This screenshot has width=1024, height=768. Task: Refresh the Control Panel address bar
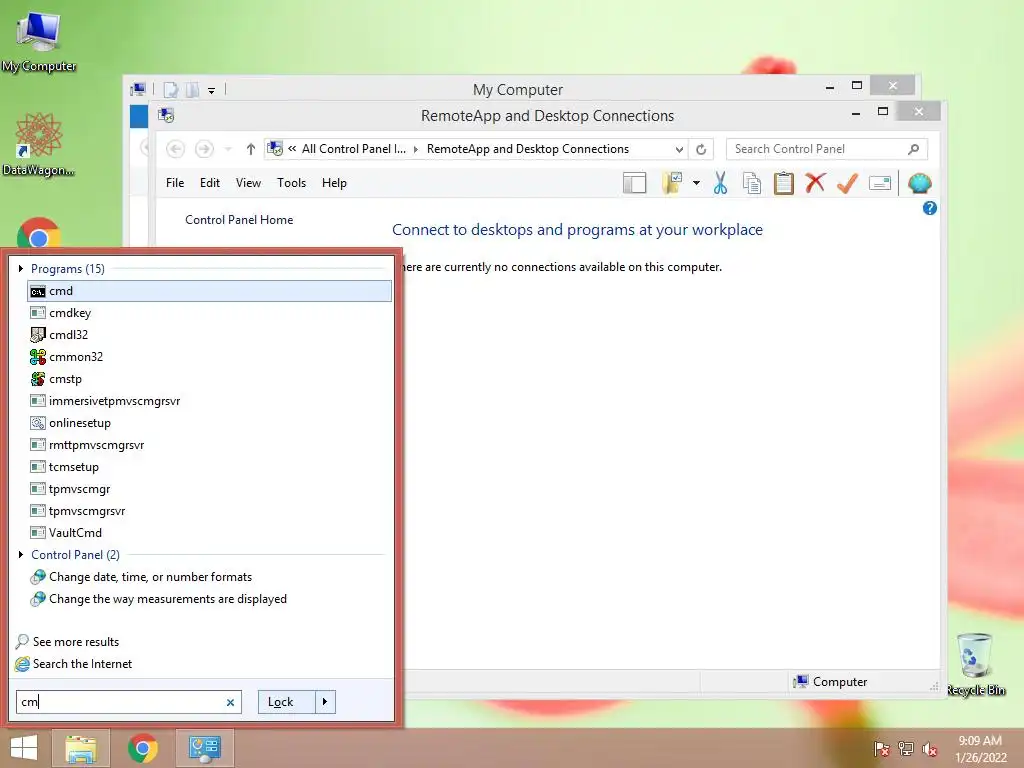coord(701,150)
